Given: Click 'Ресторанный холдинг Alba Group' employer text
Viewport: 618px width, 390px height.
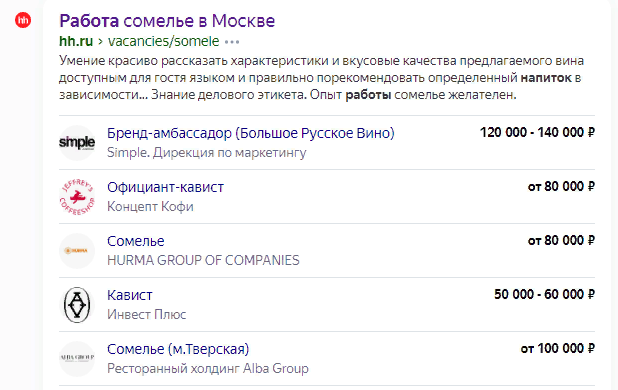Looking at the screenshot, I should pos(208,368).
